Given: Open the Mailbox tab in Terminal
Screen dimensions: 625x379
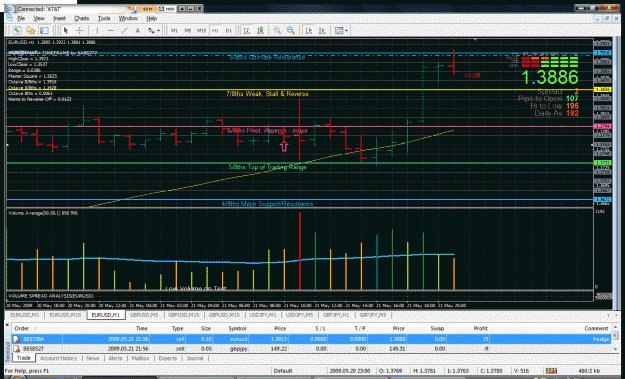Looking at the screenshot, I should tap(140, 358).
